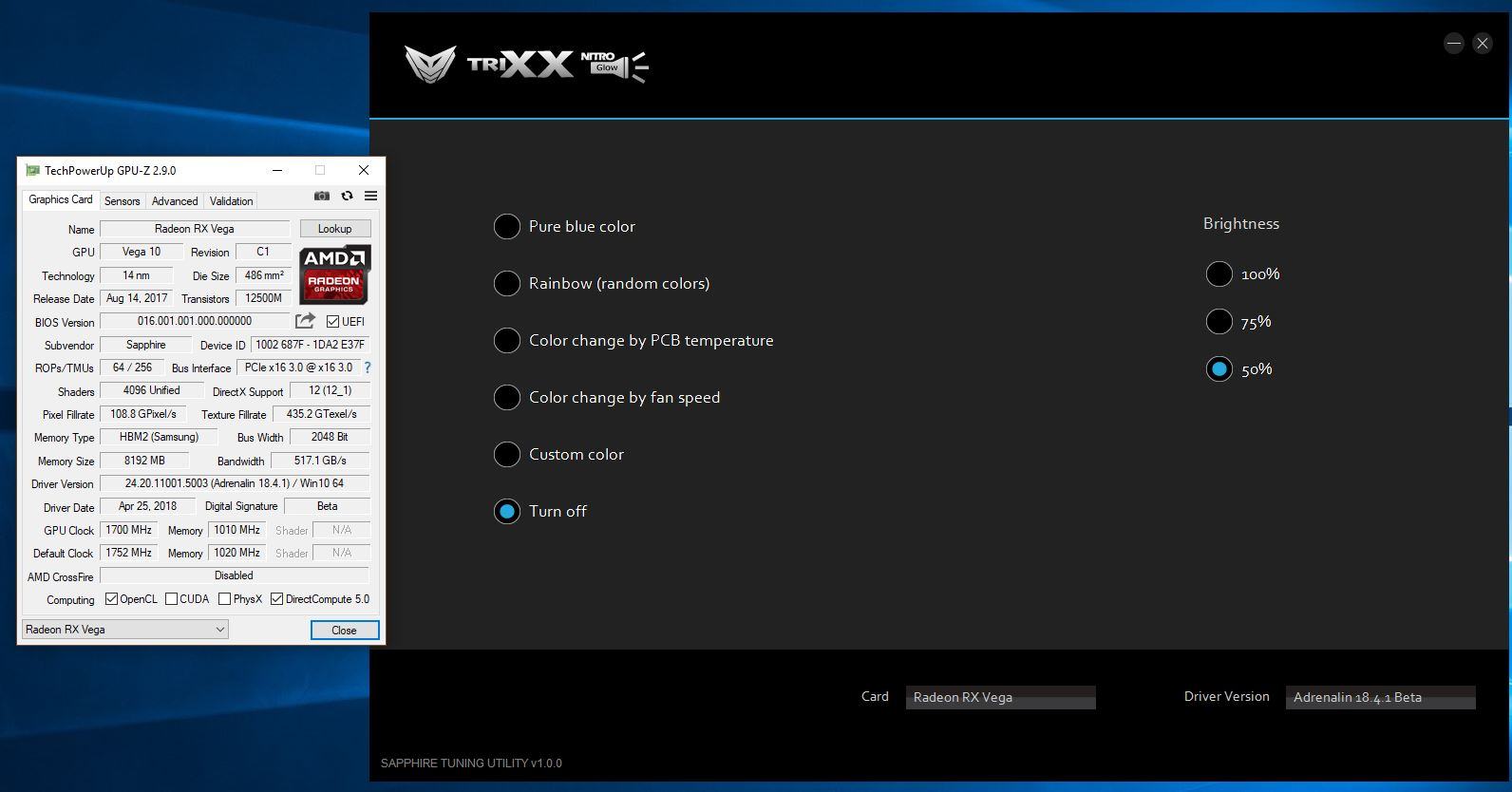This screenshot has height=792, width=1512.
Task: Click the Release Date Aug 14, 2017
Action: [136, 298]
